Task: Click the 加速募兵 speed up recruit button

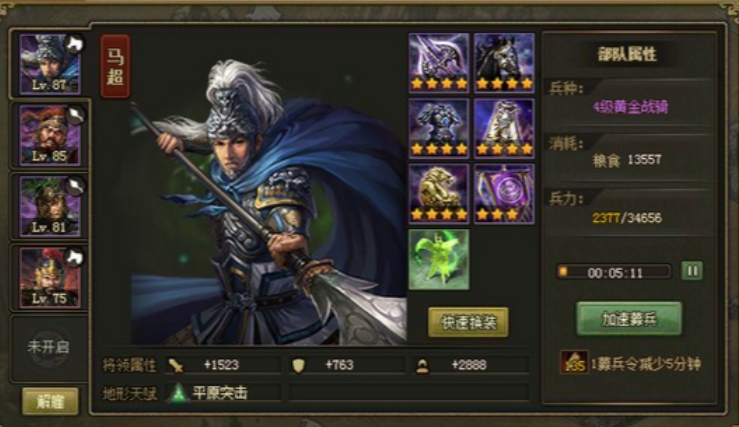Action: [629, 319]
